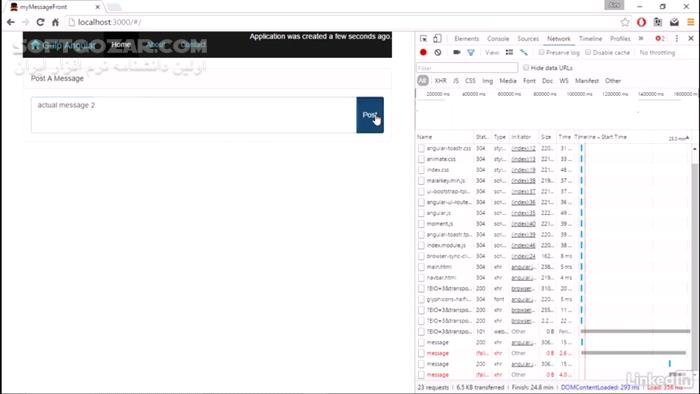
Task: Click the Opera extension icon
Action: [641, 22]
